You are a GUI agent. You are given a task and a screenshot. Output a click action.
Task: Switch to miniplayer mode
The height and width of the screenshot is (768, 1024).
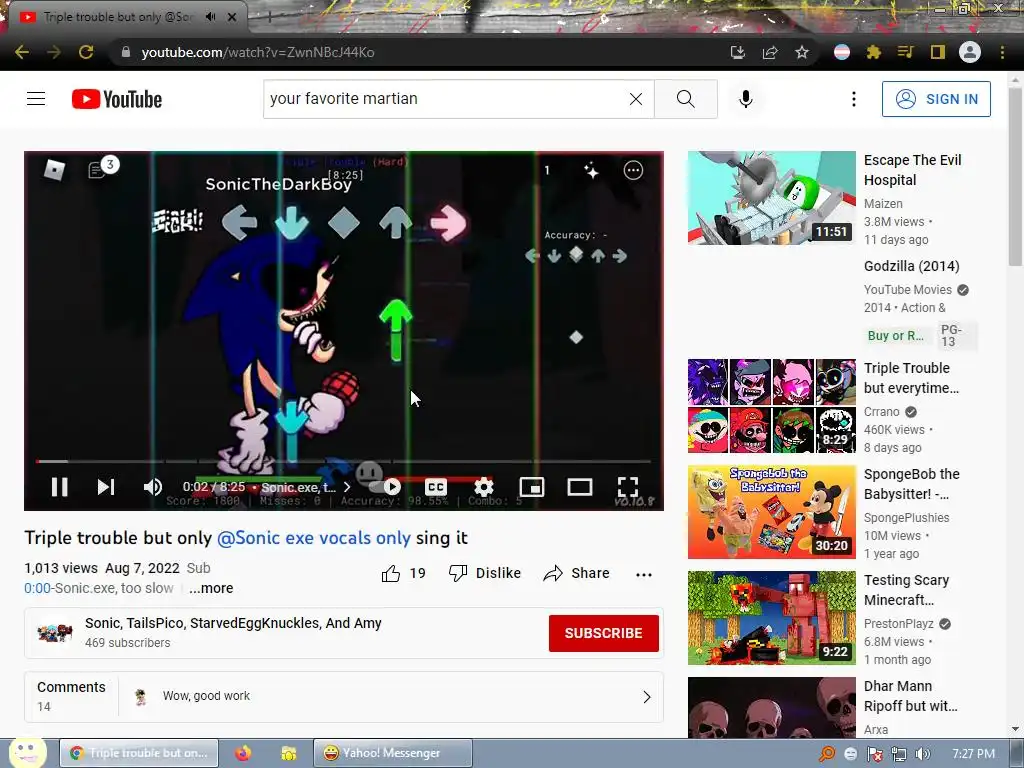532,487
